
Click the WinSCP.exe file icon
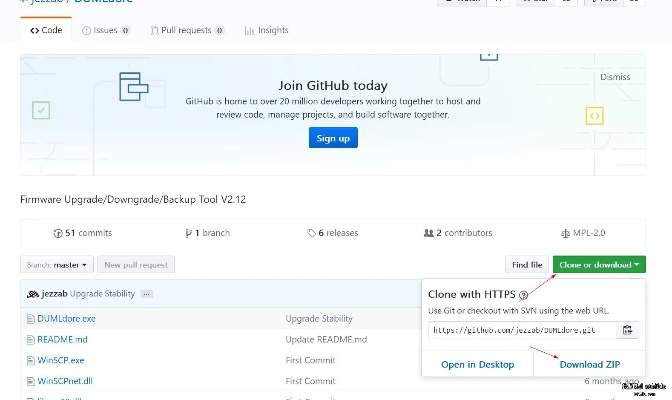(x=30, y=360)
